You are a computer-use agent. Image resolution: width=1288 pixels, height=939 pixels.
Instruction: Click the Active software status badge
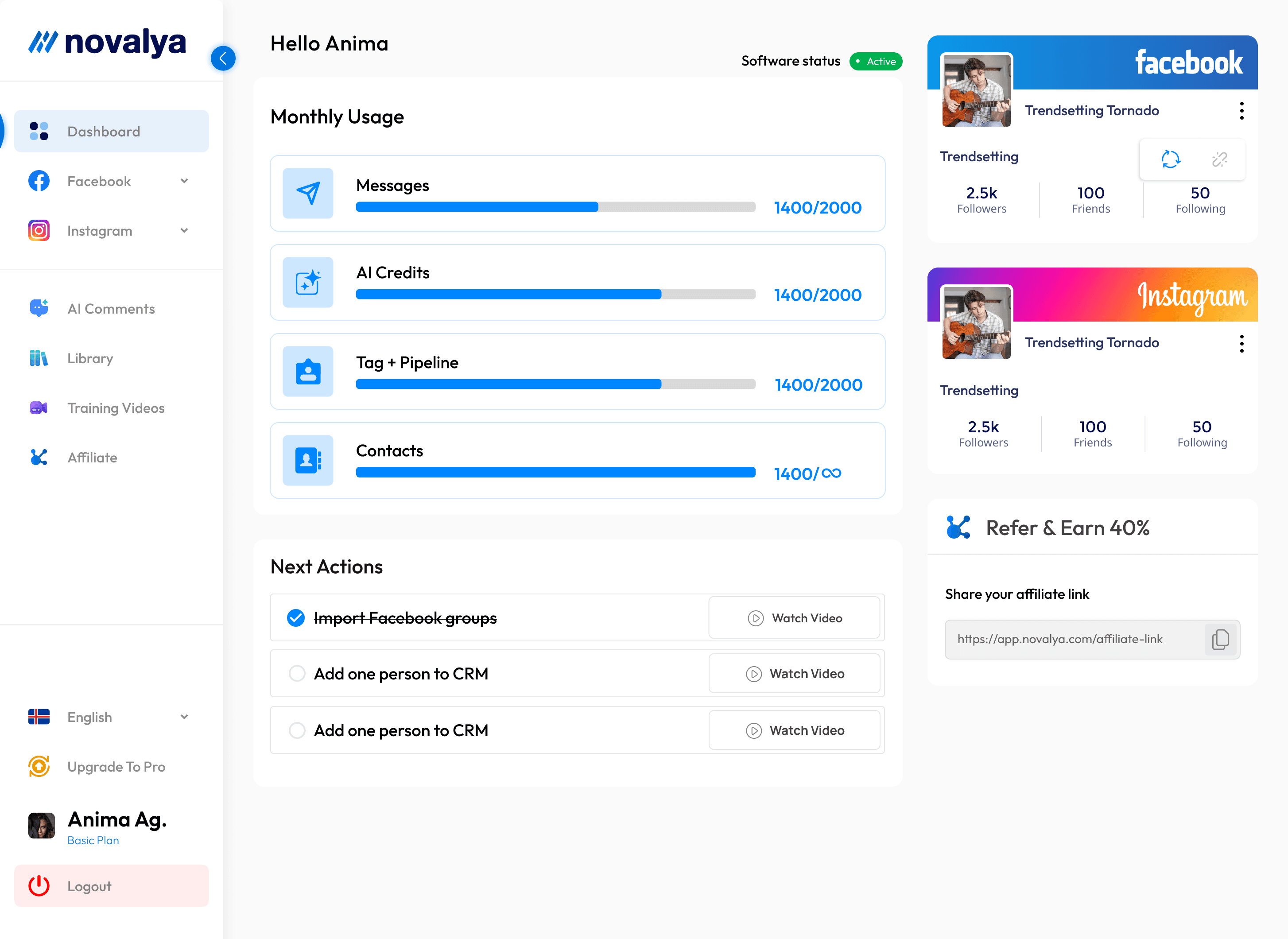(x=875, y=62)
